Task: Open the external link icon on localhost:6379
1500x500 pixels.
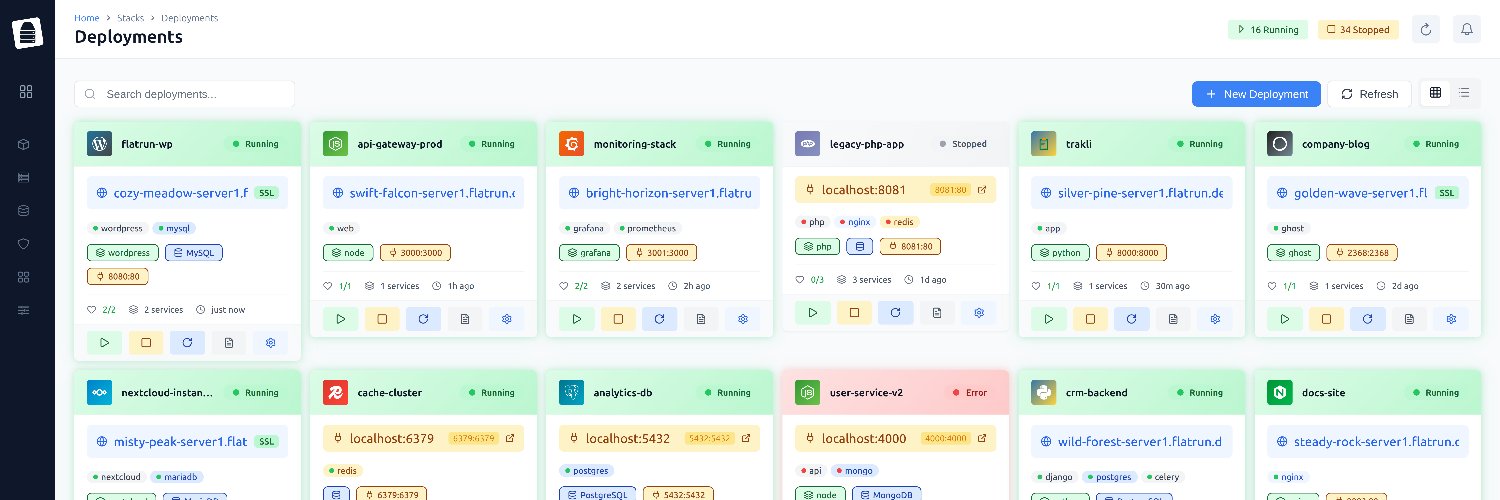Action: (x=509, y=438)
